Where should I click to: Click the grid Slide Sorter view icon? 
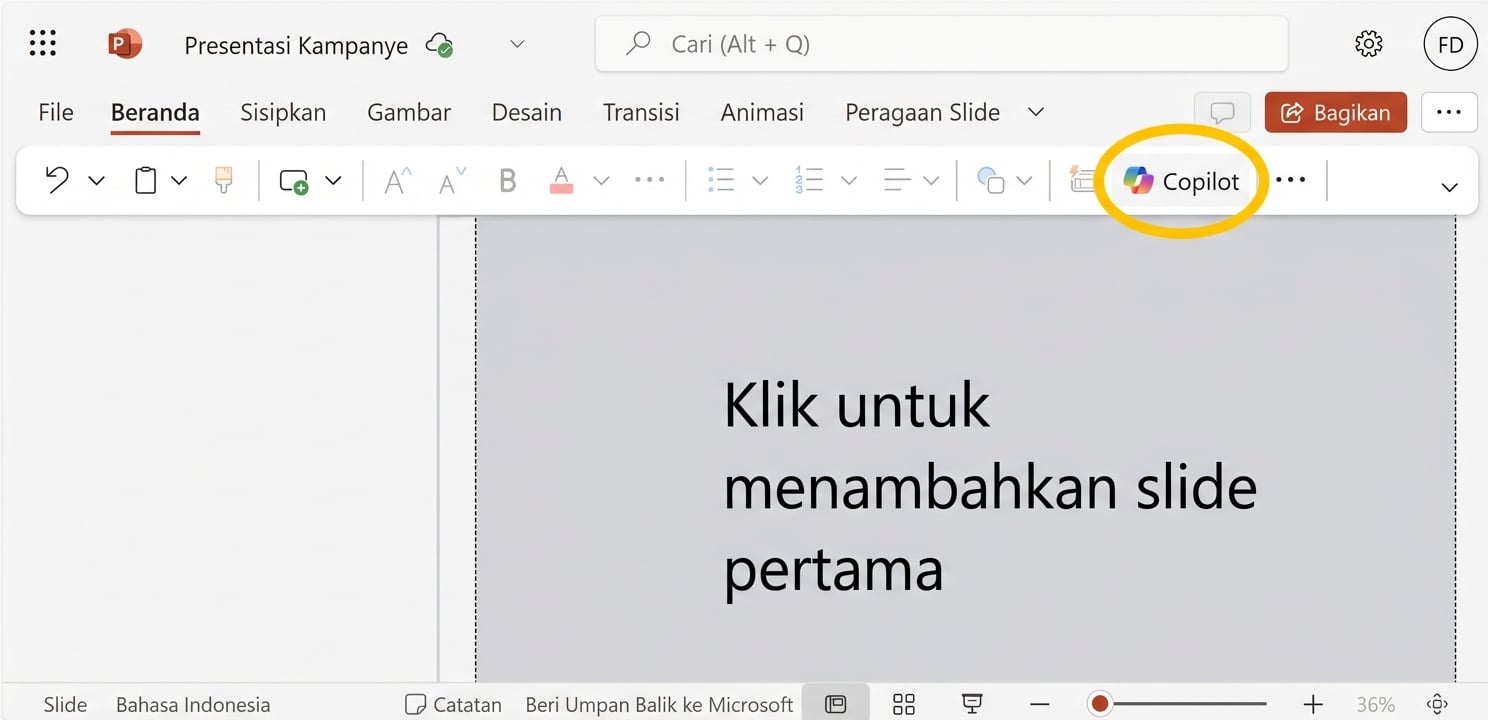pos(903,704)
